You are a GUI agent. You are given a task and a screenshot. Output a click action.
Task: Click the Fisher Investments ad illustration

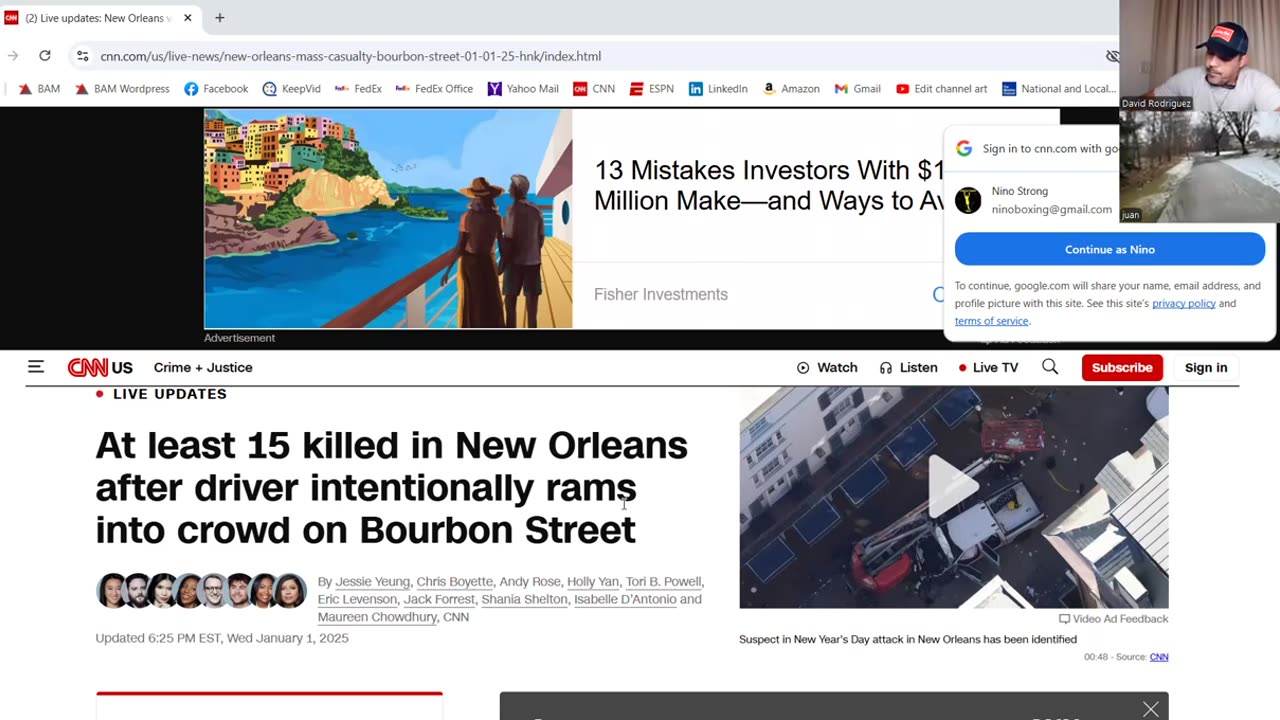tap(388, 219)
